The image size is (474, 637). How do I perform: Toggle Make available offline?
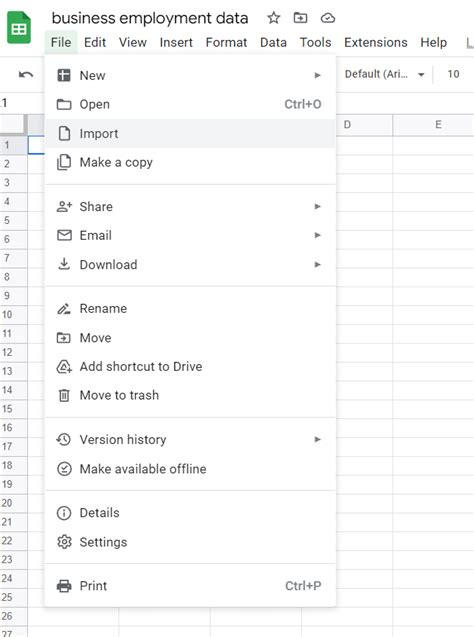pyautogui.click(x=190, y=469)
